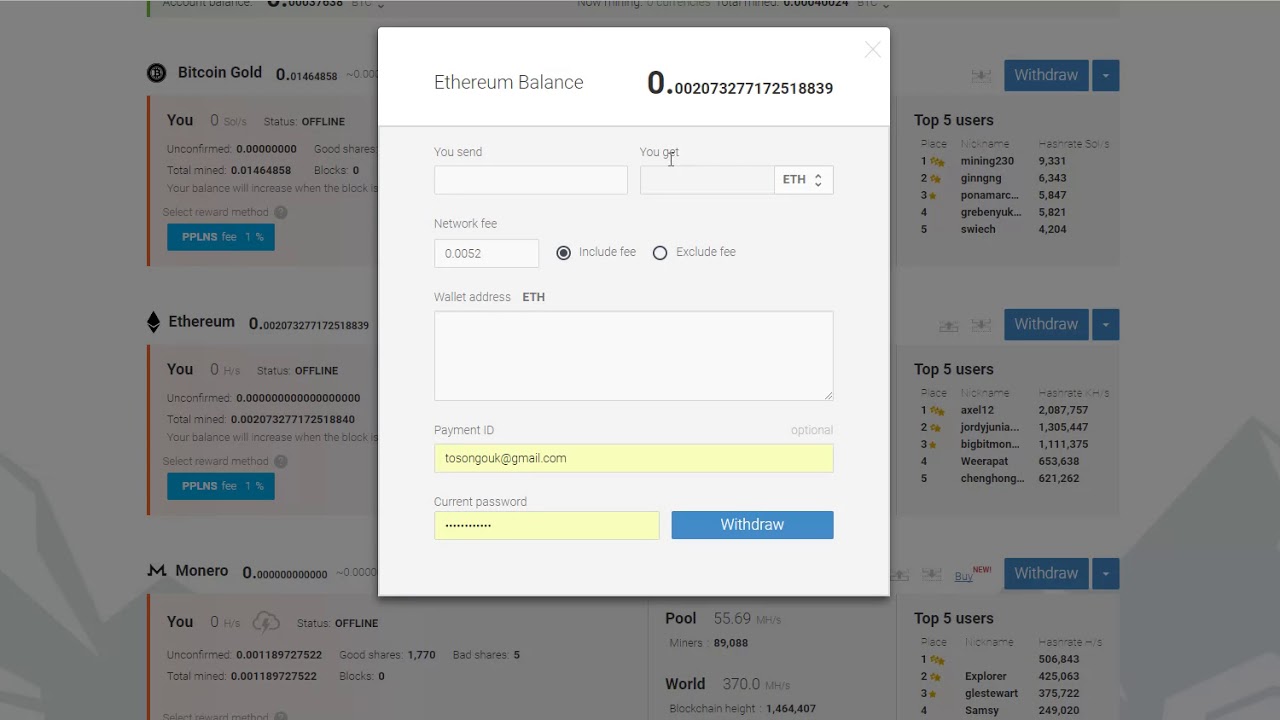
Task: Open the Buy link in Monero row
Action: point(963,576)
